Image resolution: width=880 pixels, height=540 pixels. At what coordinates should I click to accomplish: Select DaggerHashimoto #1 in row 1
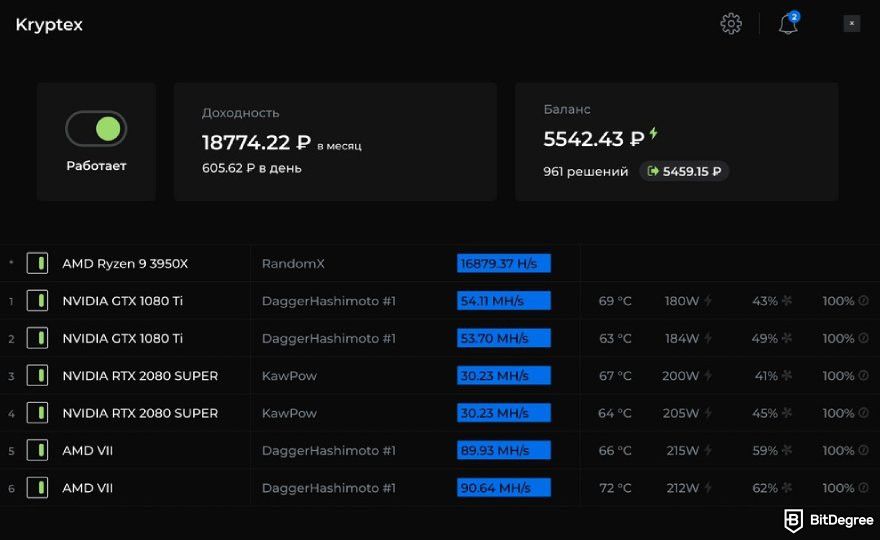click(328, 301)
